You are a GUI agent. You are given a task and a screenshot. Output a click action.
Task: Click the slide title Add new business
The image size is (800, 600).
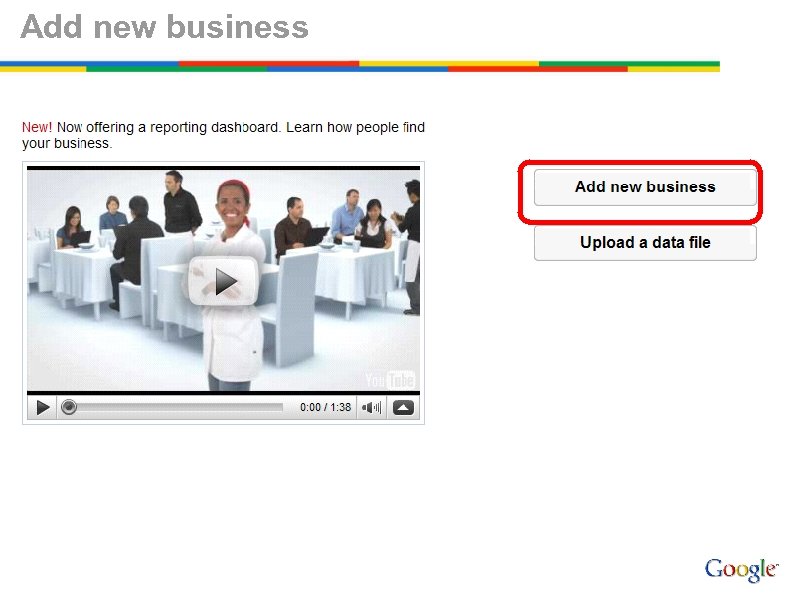tap(165, 27)
